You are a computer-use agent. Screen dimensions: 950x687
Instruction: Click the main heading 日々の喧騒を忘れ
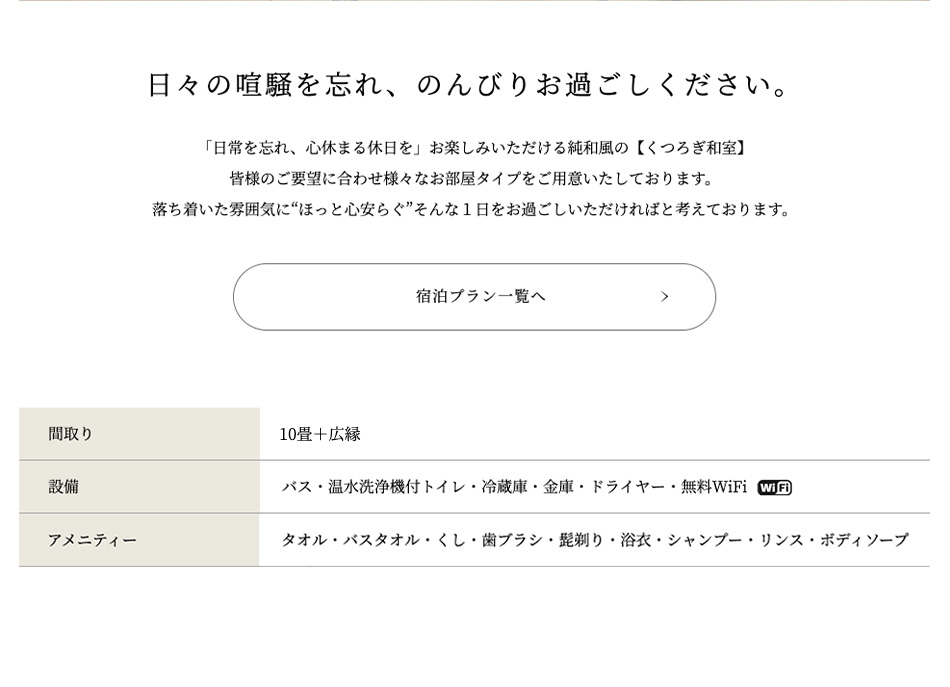point(468,85)
